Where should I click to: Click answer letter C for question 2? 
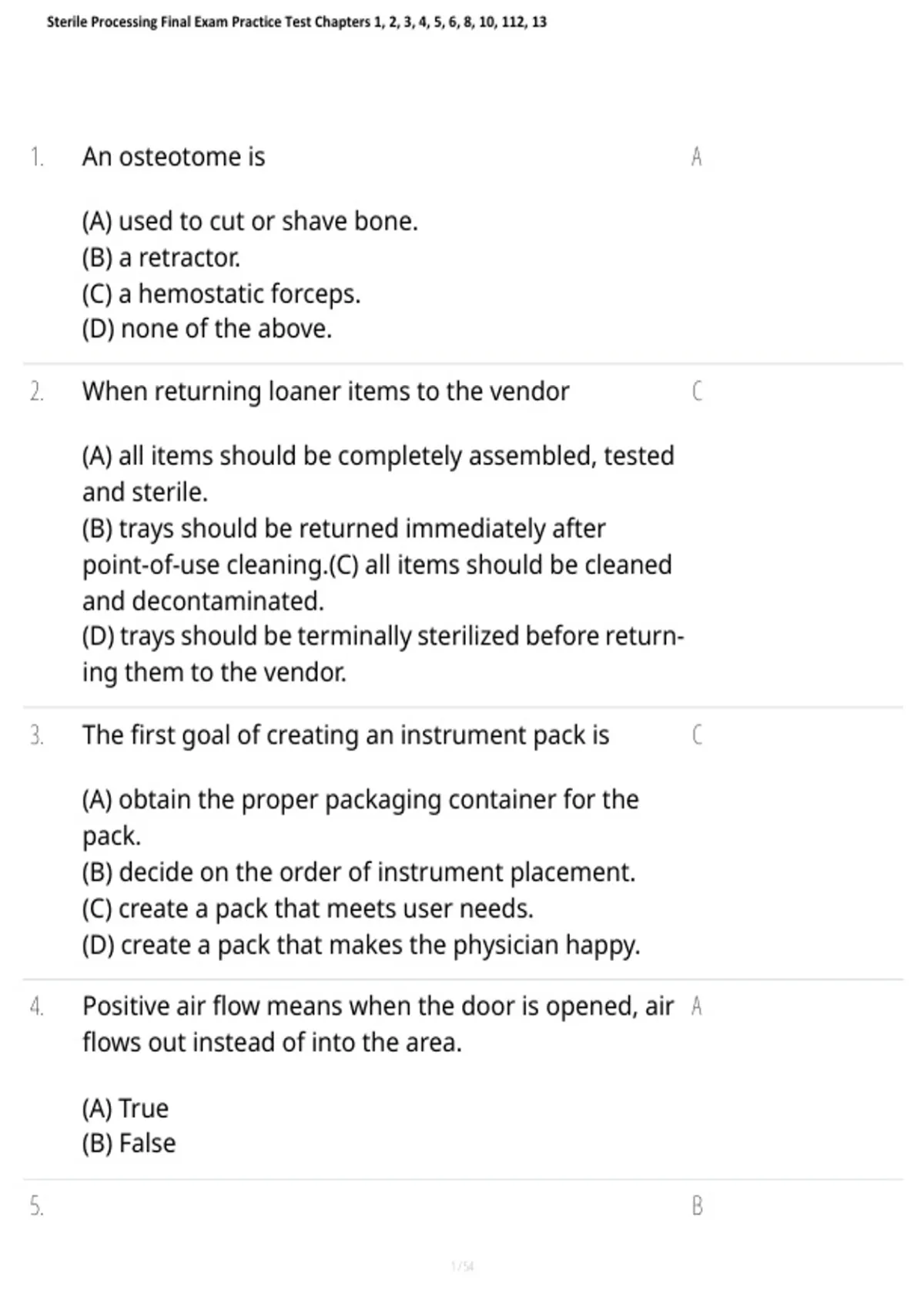[x=697, y=392]
